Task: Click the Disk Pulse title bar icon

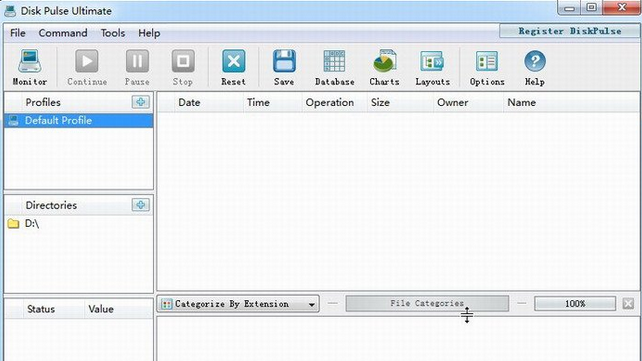Action: pos(10,11)
